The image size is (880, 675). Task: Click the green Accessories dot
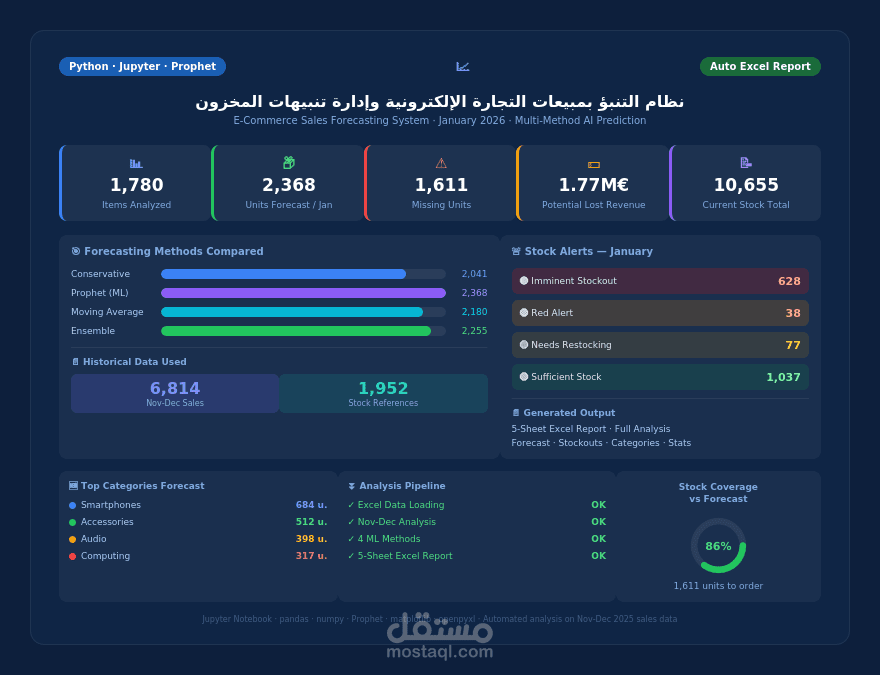[72, 522]
